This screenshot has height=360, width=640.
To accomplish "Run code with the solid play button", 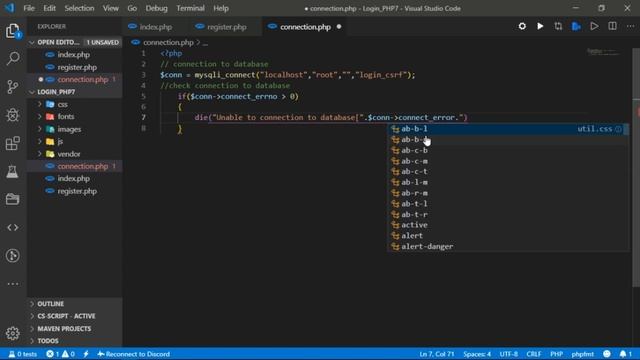I will click(540, 27).
